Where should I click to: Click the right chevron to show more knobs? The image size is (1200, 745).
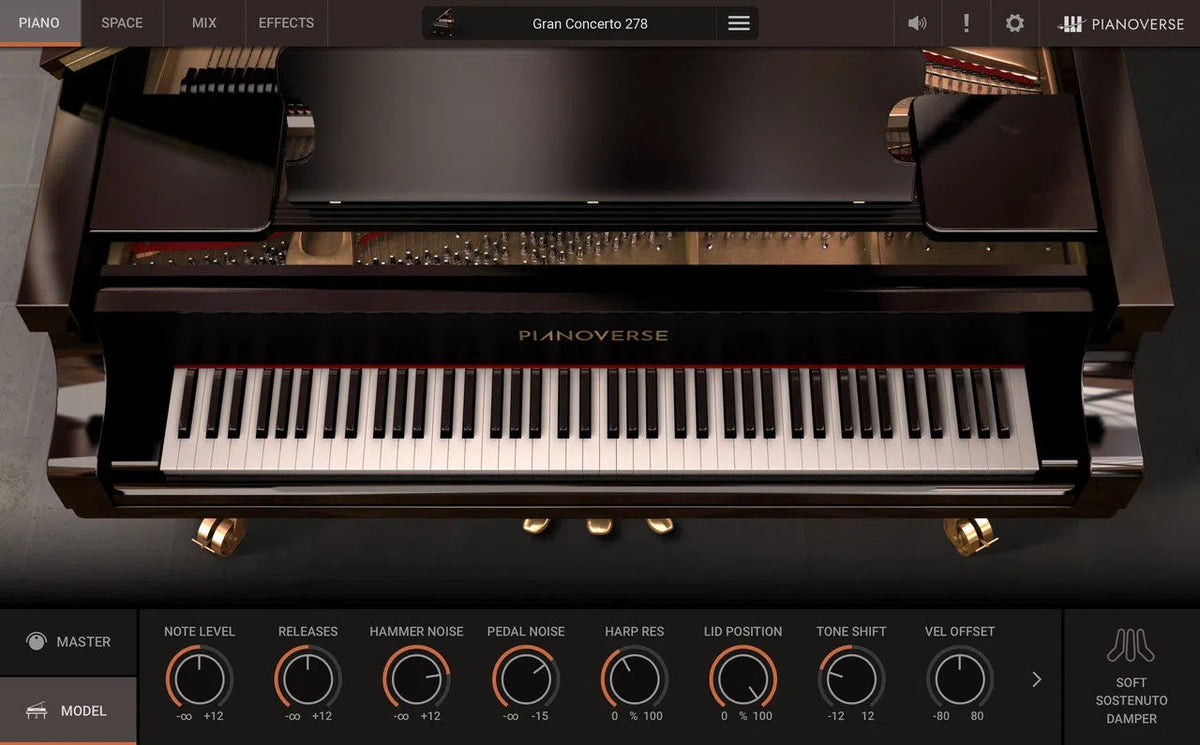coord(1036,679)
